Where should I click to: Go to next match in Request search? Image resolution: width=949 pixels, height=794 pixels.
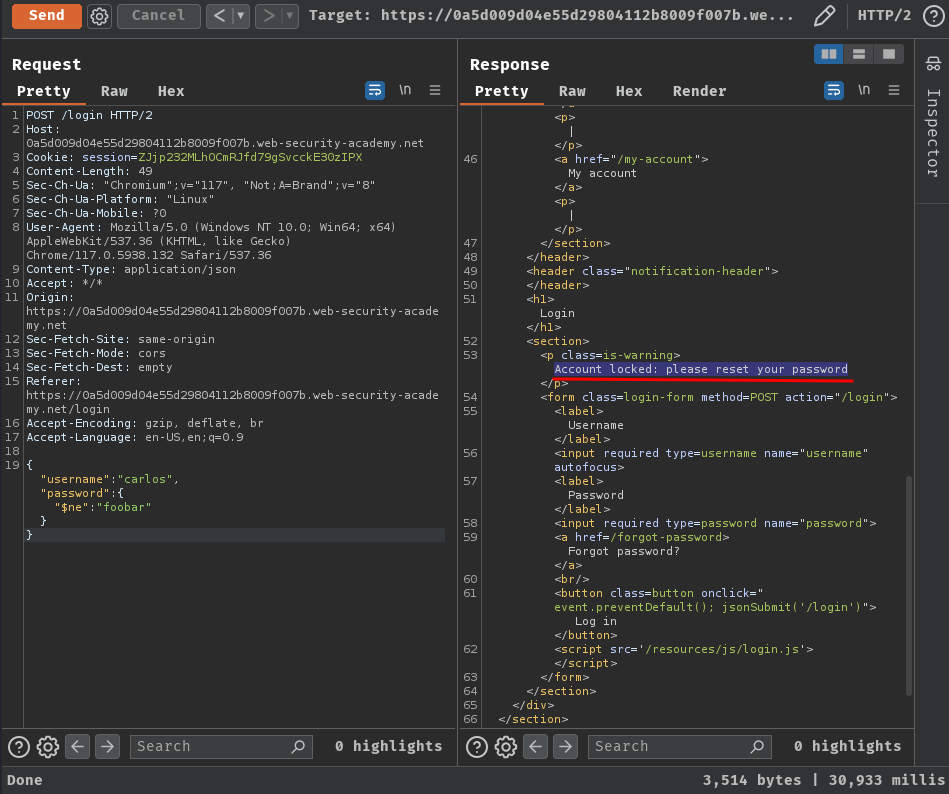tap(107, 747)
